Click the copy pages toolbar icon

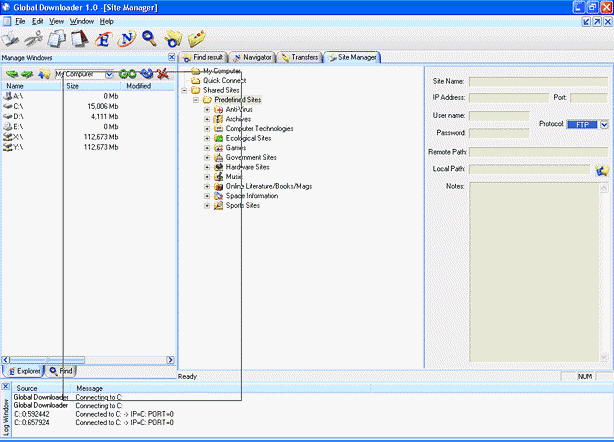tap(57, 39)
